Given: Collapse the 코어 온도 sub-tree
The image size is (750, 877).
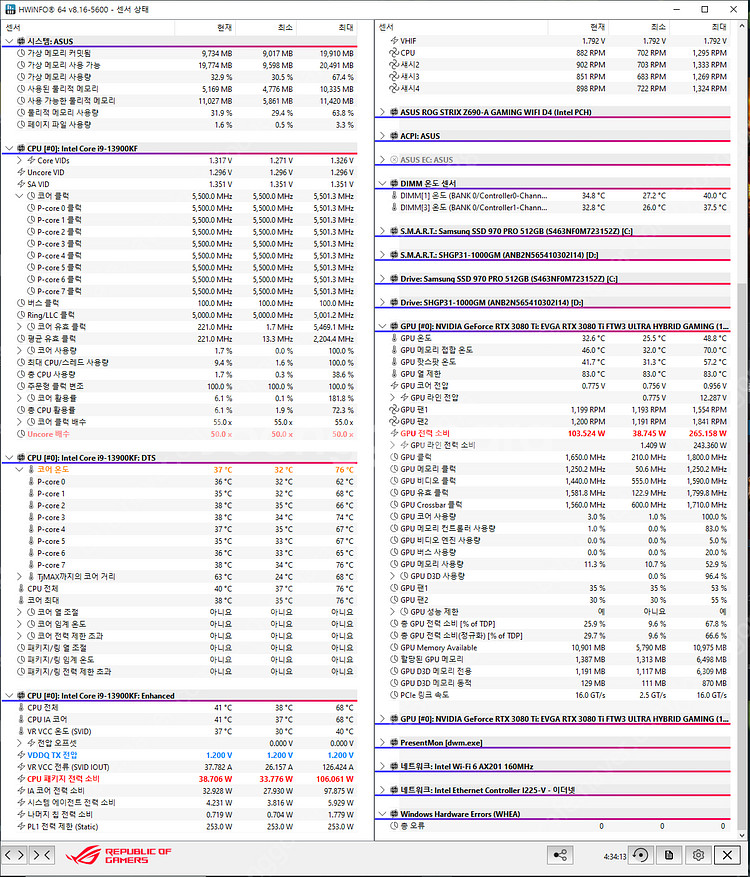Looking at the screenshot, I should coord(20,470).
